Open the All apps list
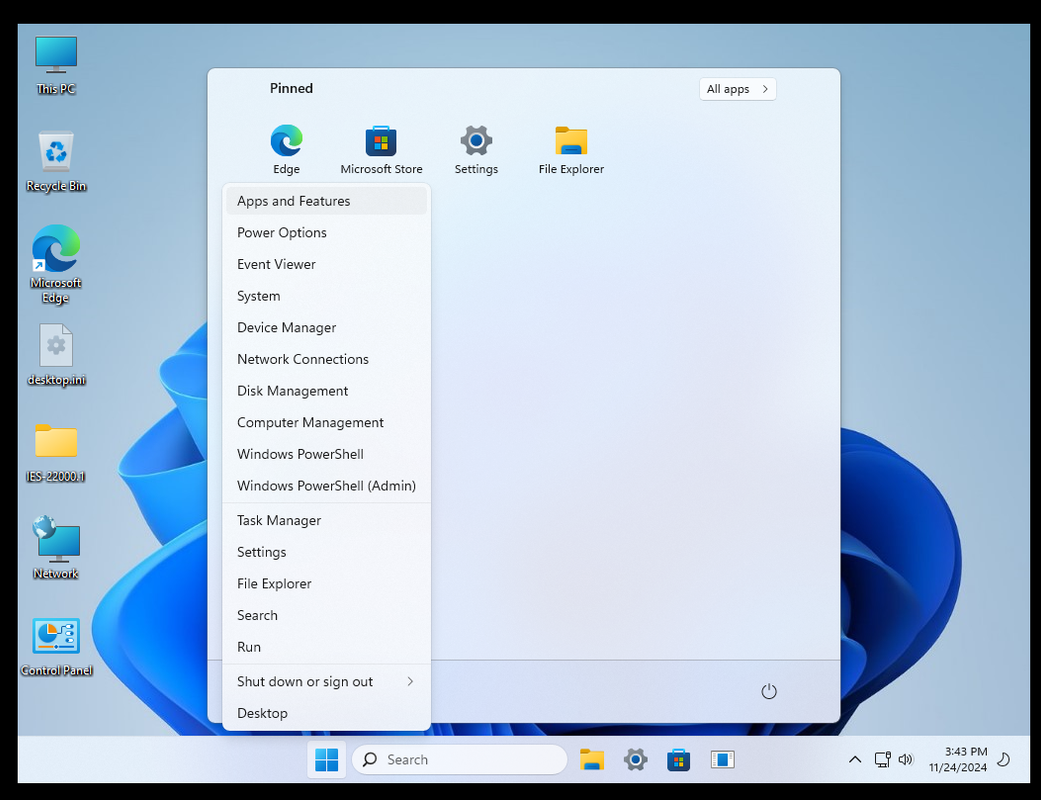This screenshot has height=800, width=1041. click(x=737, y=89)
